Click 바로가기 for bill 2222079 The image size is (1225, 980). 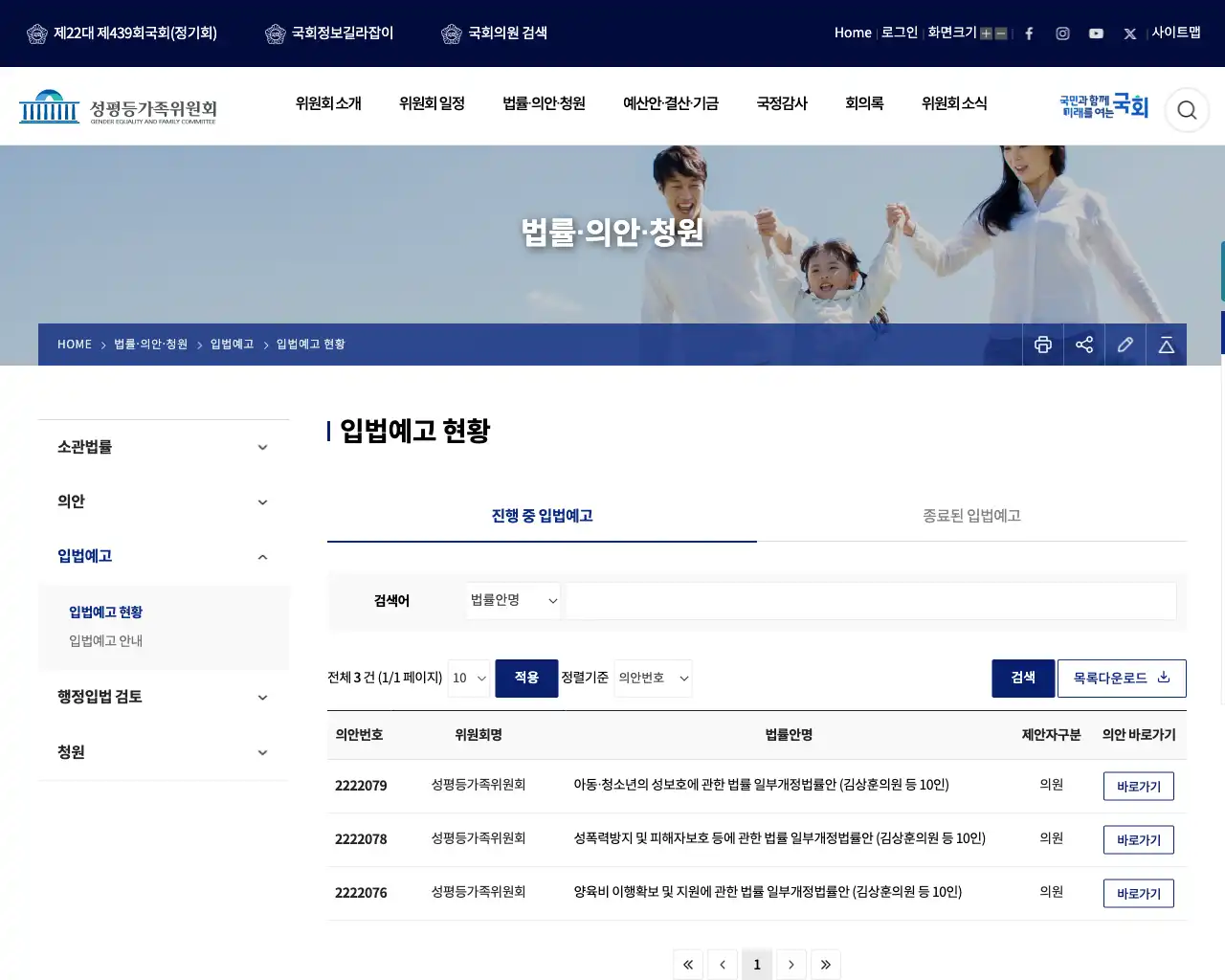coord(1139,787)
